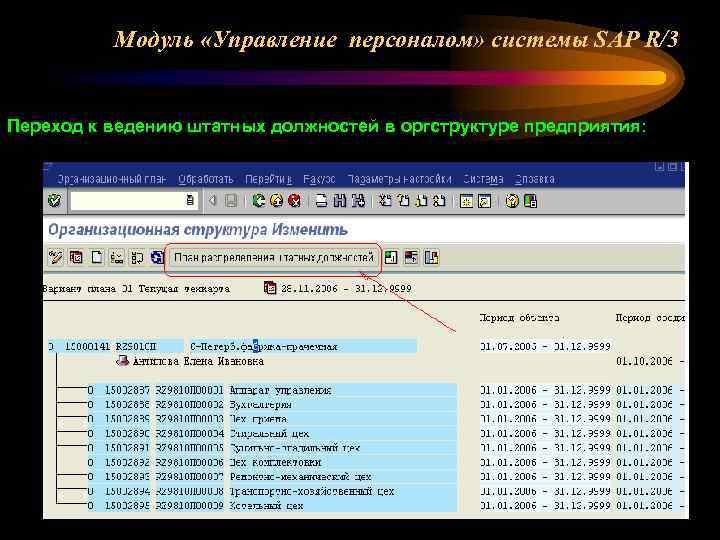Image resolution: width=720 pixels, height=540 pixels.
Task: Click the blue Refresh icon
Action: (157, 257)
